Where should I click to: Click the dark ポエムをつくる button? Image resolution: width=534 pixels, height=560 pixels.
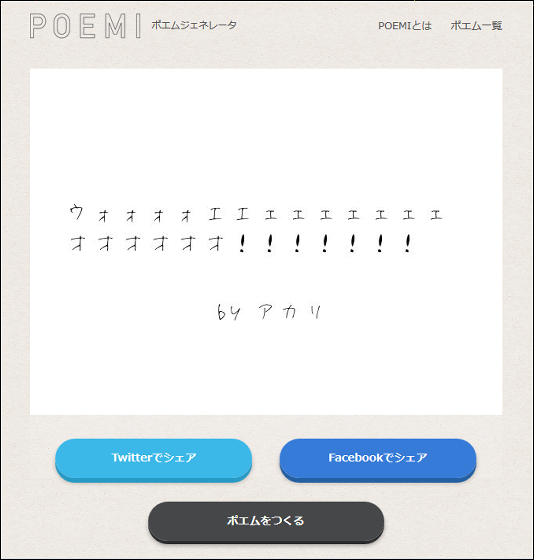click(266, 522)
